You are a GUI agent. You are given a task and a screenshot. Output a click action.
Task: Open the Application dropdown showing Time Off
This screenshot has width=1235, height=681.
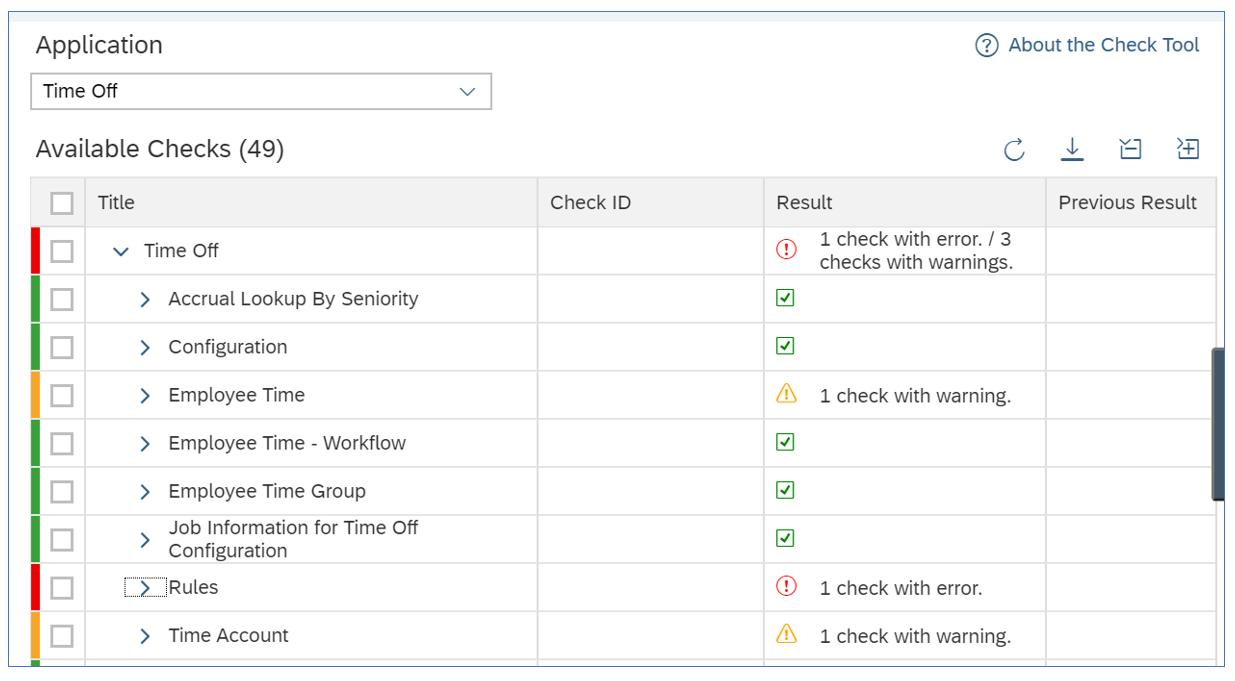[x=261, y=91]
